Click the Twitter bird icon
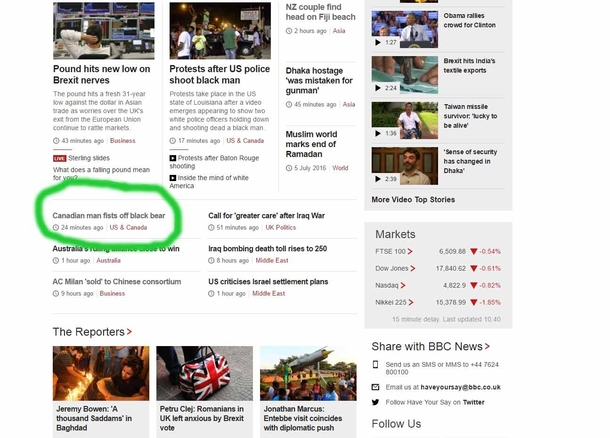 pyautogui.click(x=375, y=402)
